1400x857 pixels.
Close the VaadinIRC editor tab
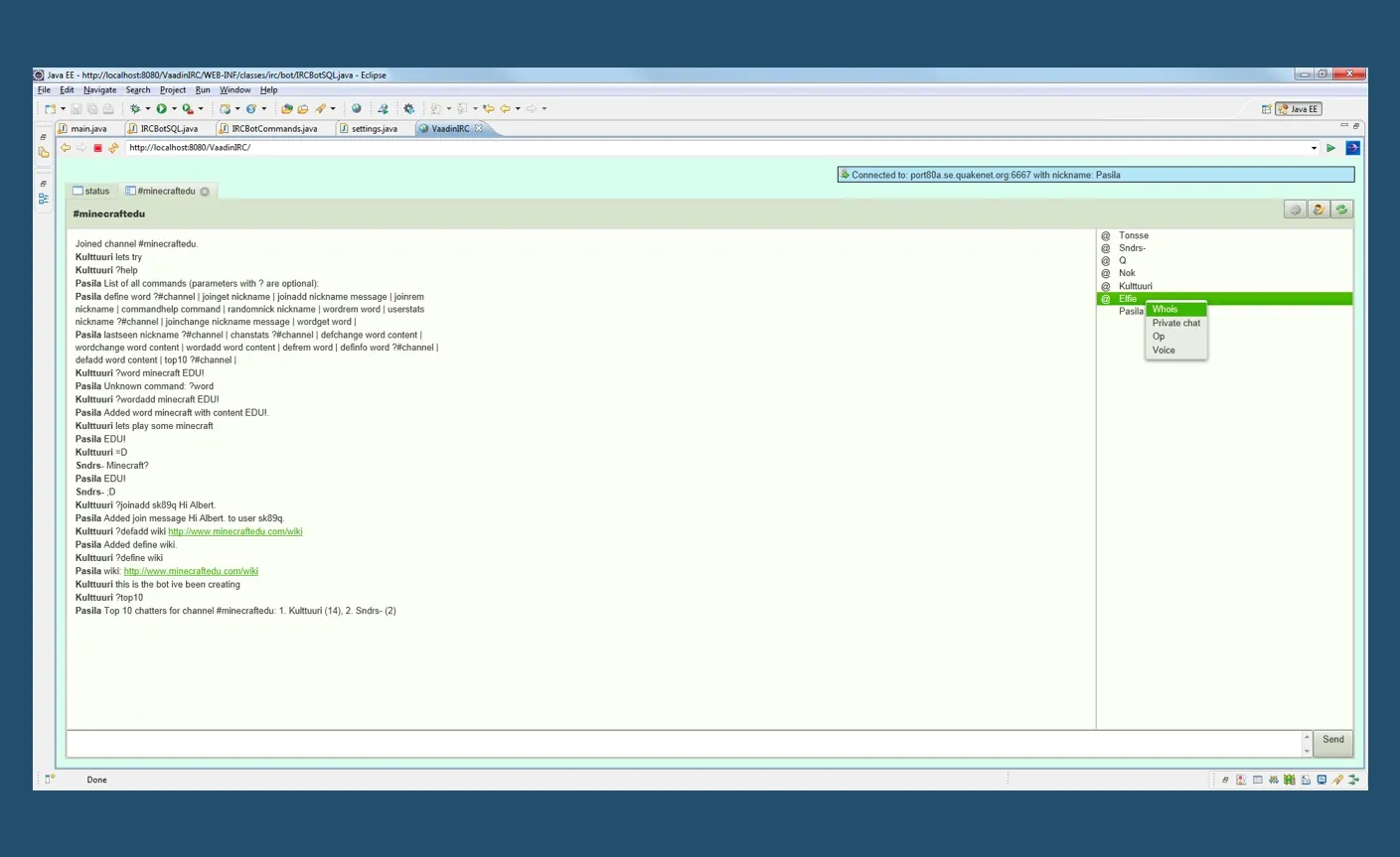pos(478,128)
